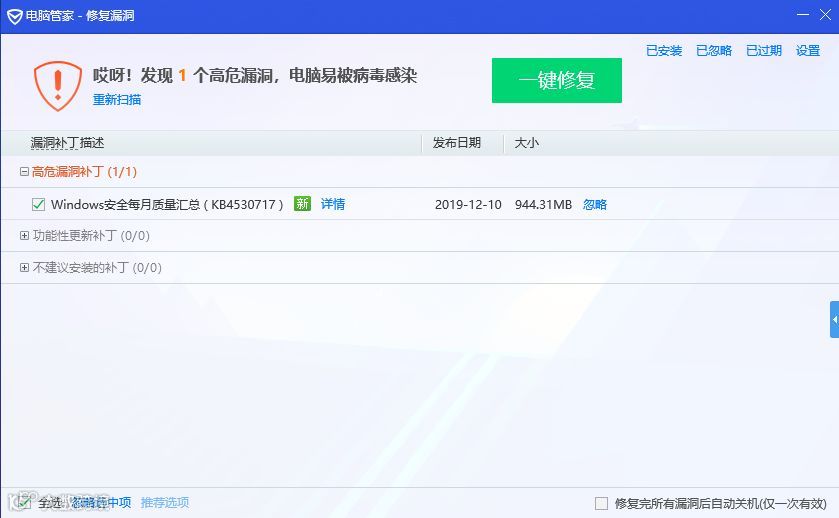Image resolution: width=839 pixels, height=518 pixels.
Task: Uncheck the KB4530717 patch checkbox
Action: 38,204
